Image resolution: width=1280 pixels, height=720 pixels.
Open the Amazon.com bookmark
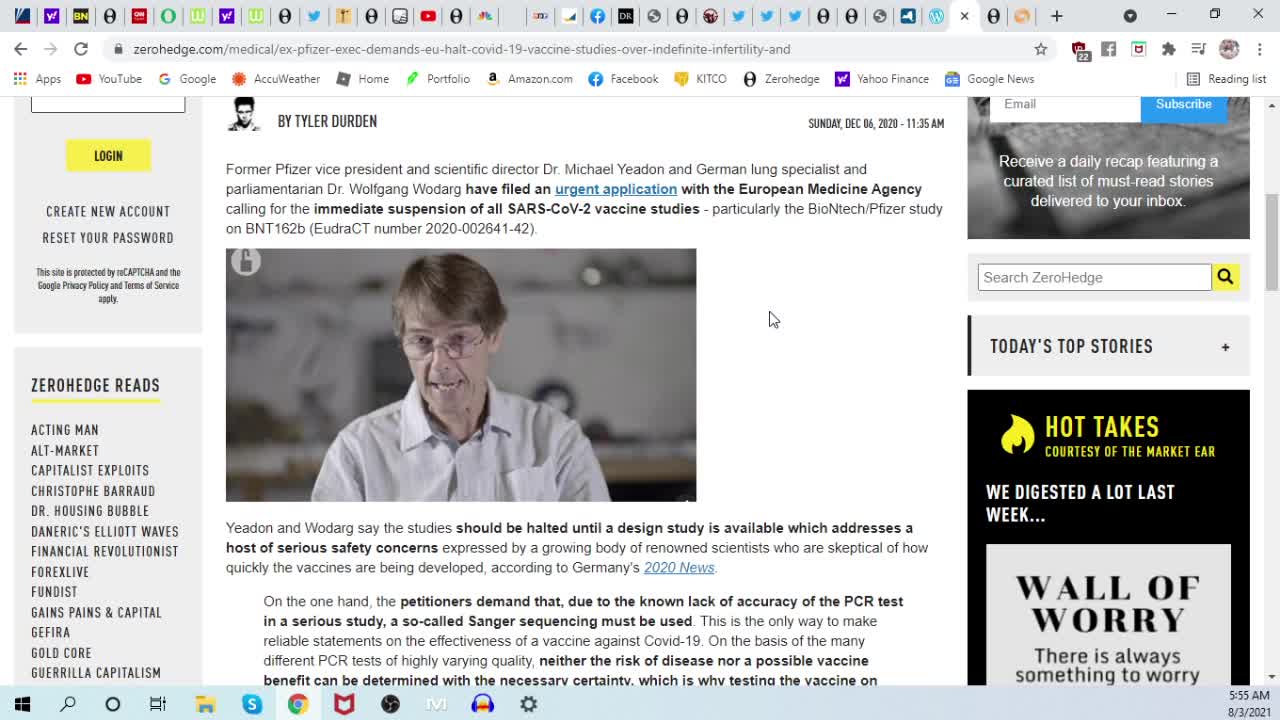(529, 79)
